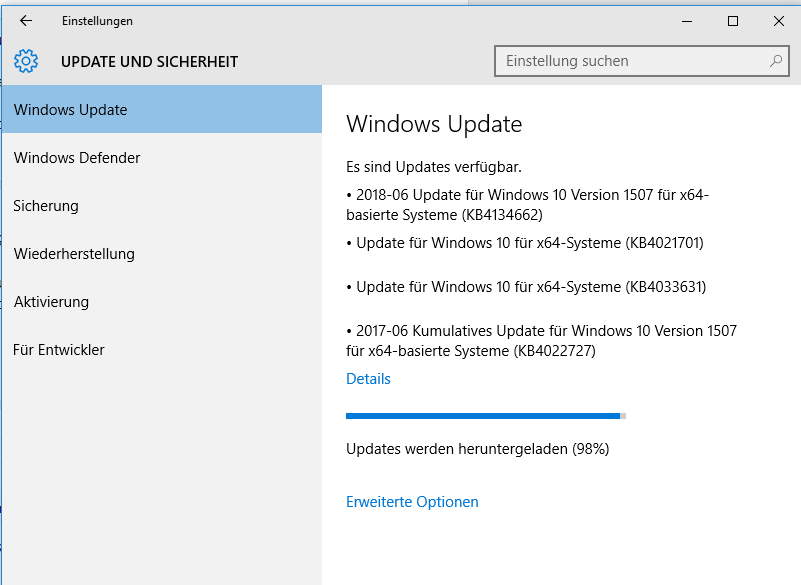Go back with the arrow icon
Image resolution: width=801 pixels, height=585 pixels.
click(x=26, y=20)
